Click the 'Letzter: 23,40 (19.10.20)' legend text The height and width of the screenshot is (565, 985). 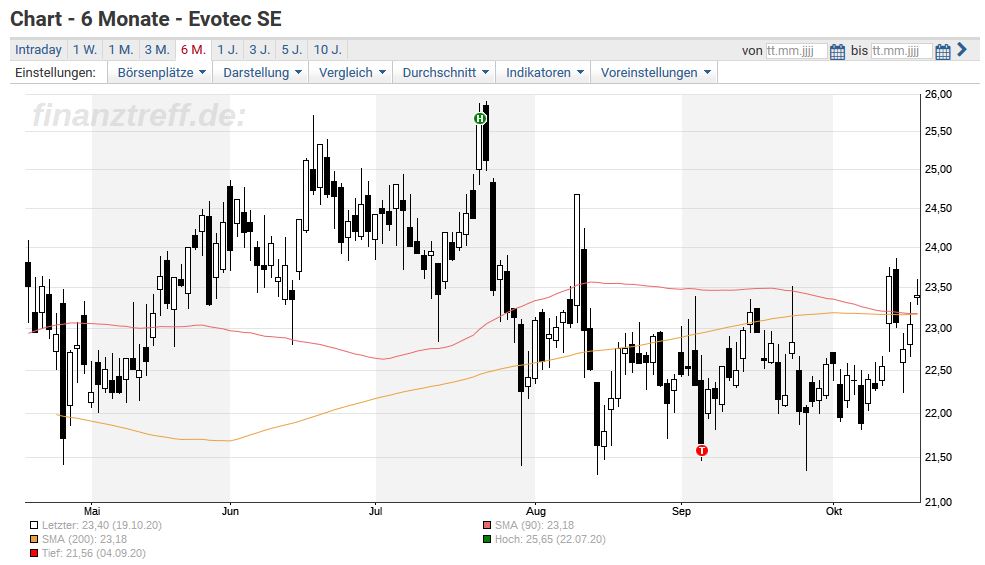[x=102, y=525]
